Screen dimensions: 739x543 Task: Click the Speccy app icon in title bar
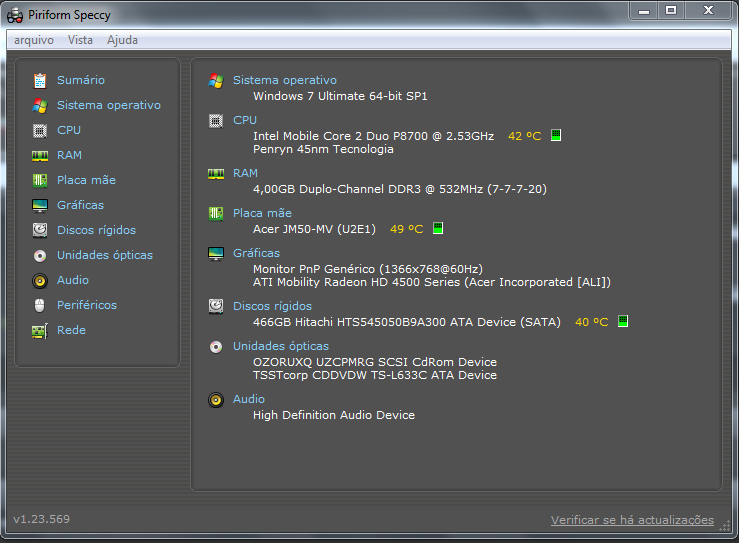point(15,16)
